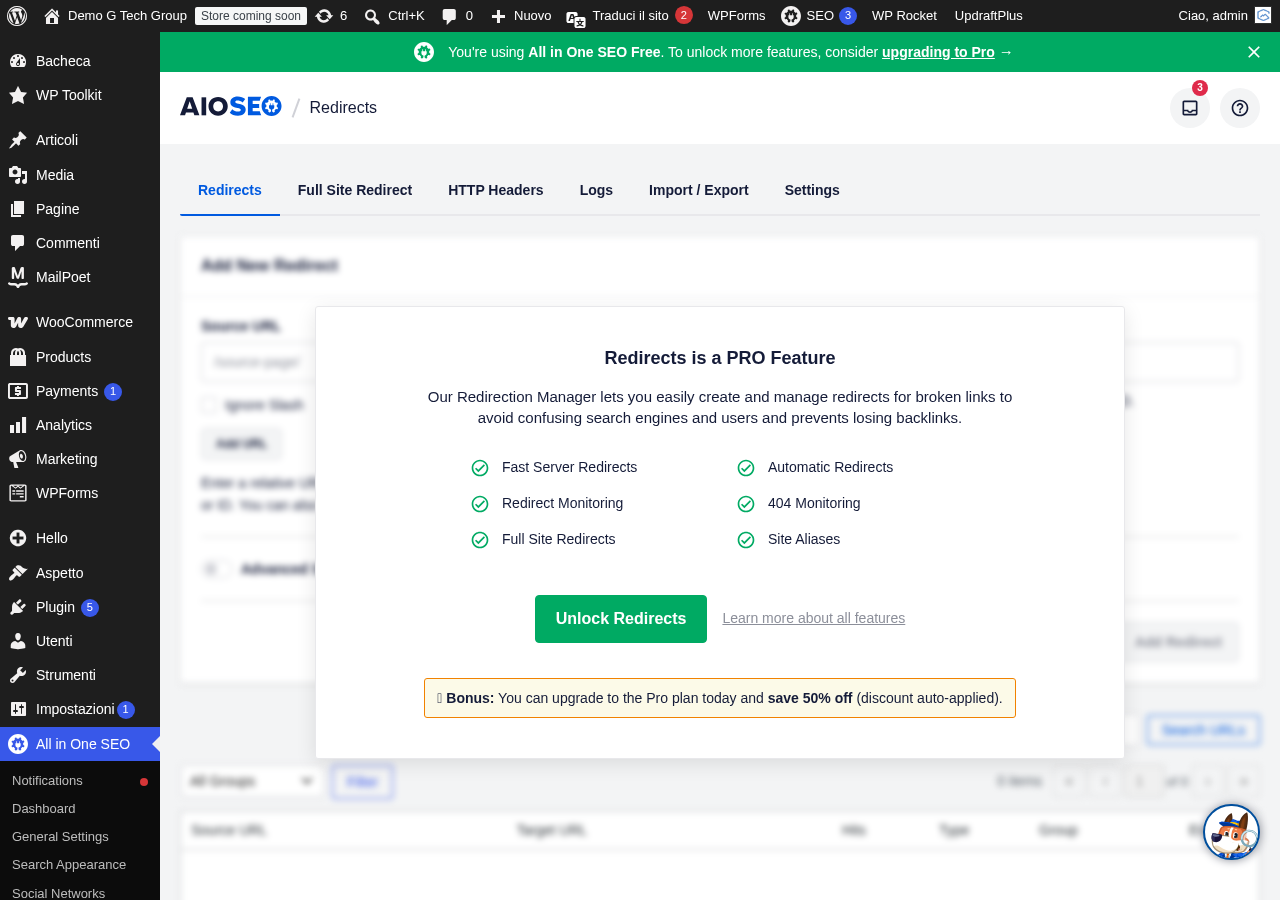Switch to the Redirects tab
Viewport: 1280px width, 900px height.
pos(230,190)
